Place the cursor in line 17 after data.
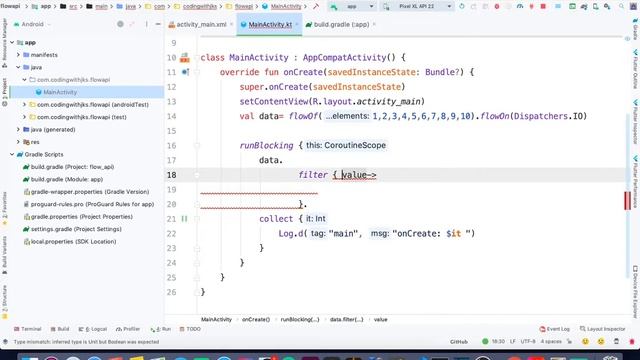 click(283, 160)
